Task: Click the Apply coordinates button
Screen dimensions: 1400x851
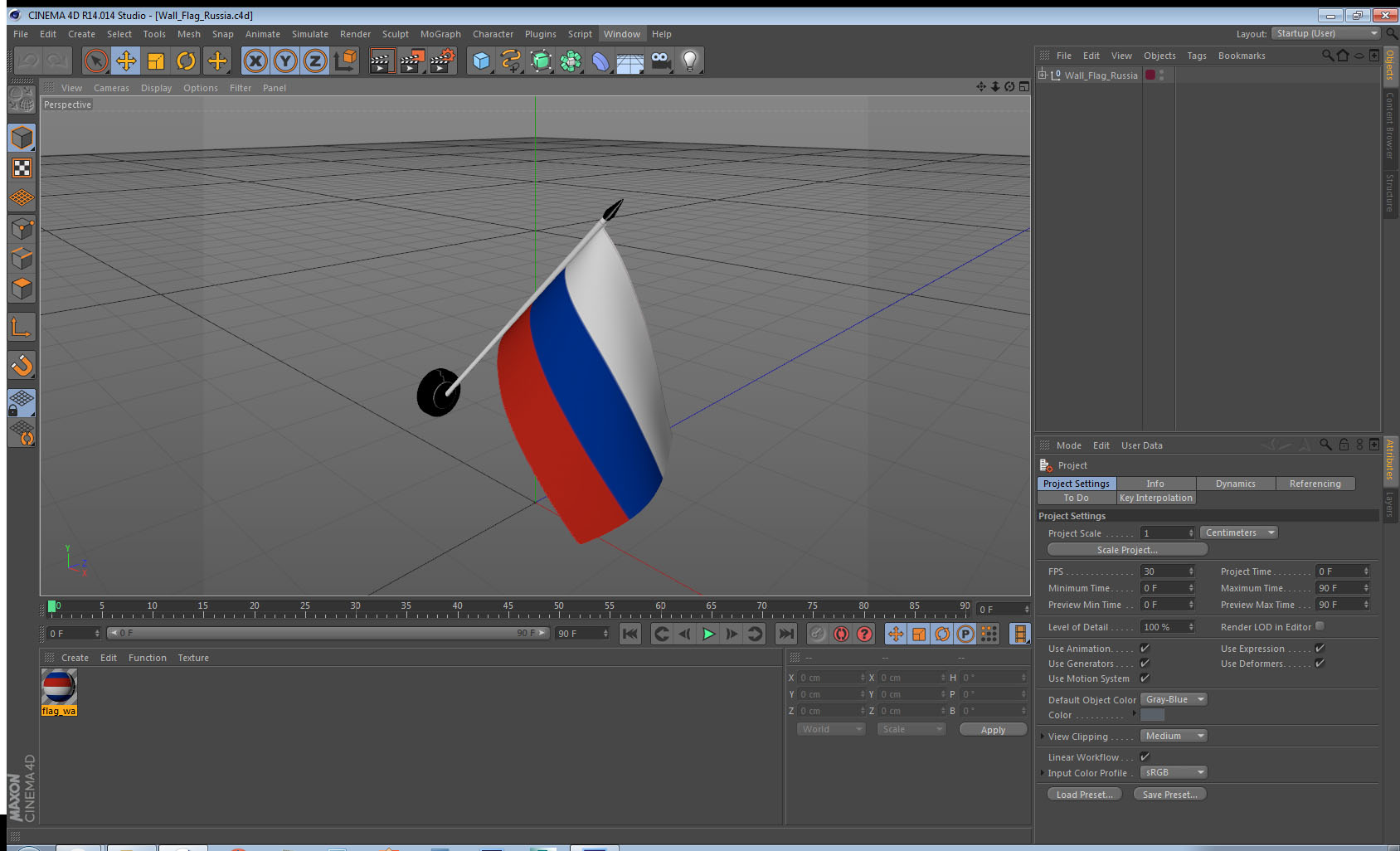Action: click(993, 729)
